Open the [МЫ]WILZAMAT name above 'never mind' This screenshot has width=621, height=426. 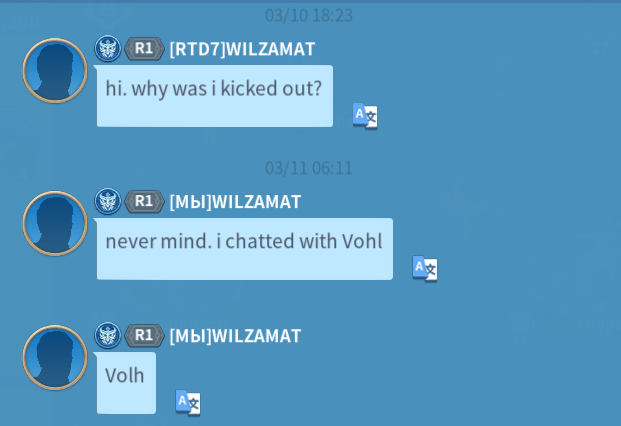point(235,202)
